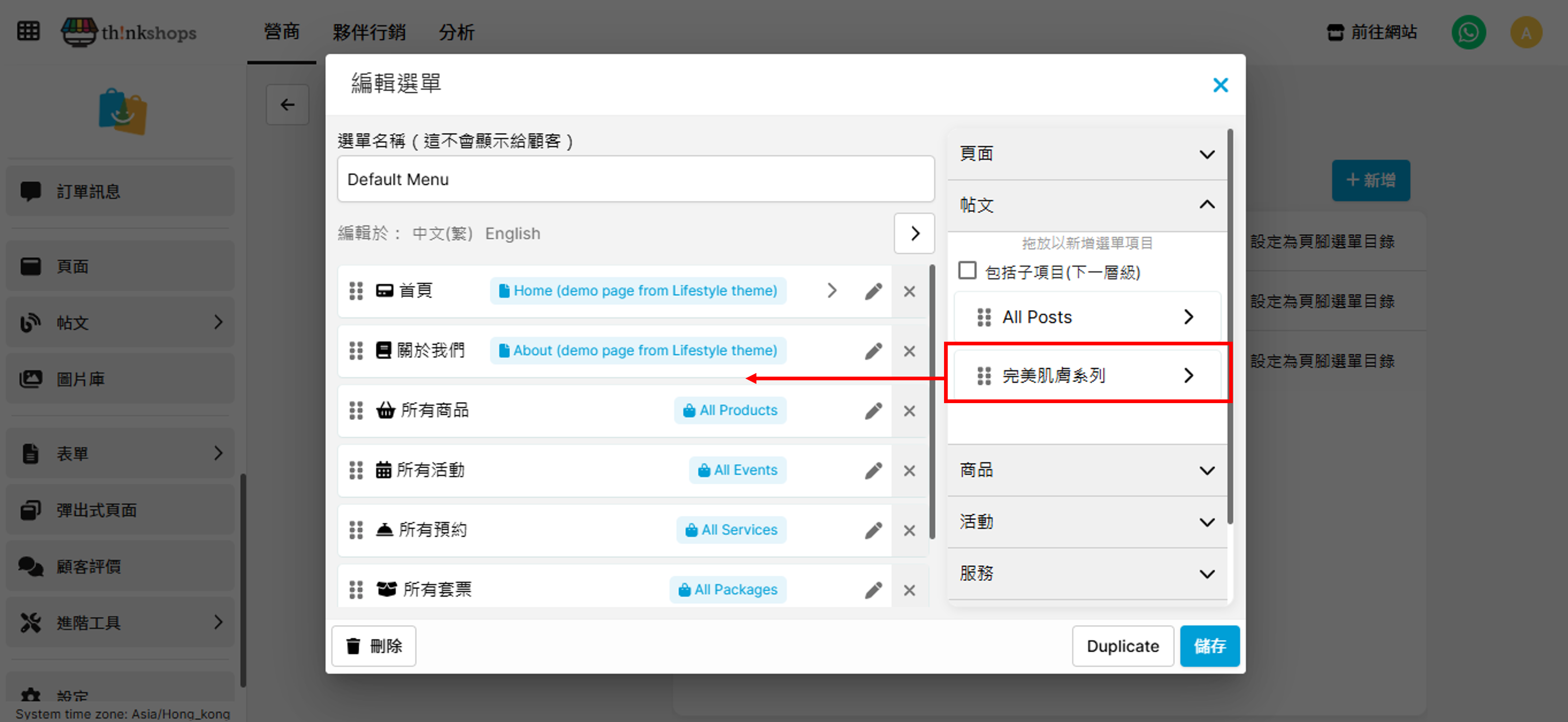Open the 夥伴行銷 top menu
Viewport: 1568px width, 722px height.
click(369, 32)
